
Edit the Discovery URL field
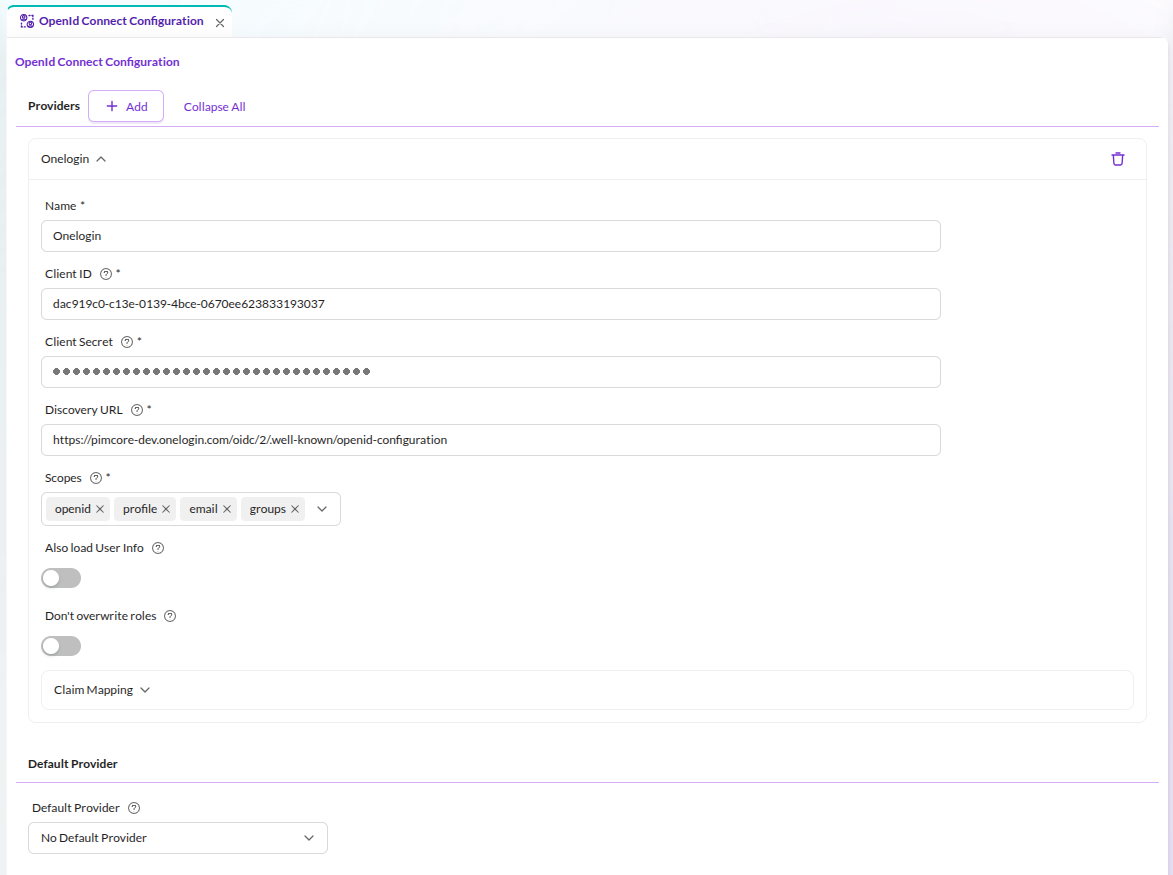point(491,440)
